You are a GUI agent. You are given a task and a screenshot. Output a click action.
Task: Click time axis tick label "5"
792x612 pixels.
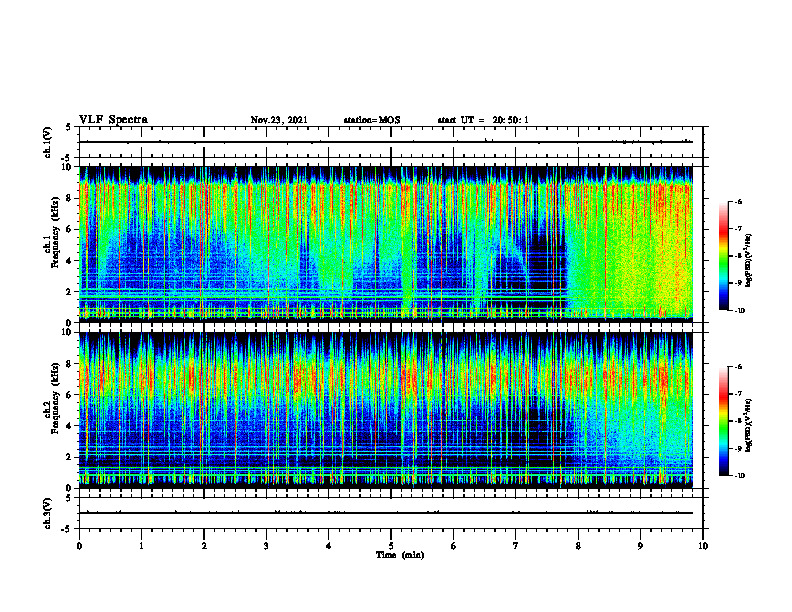(x=391, y=546)
